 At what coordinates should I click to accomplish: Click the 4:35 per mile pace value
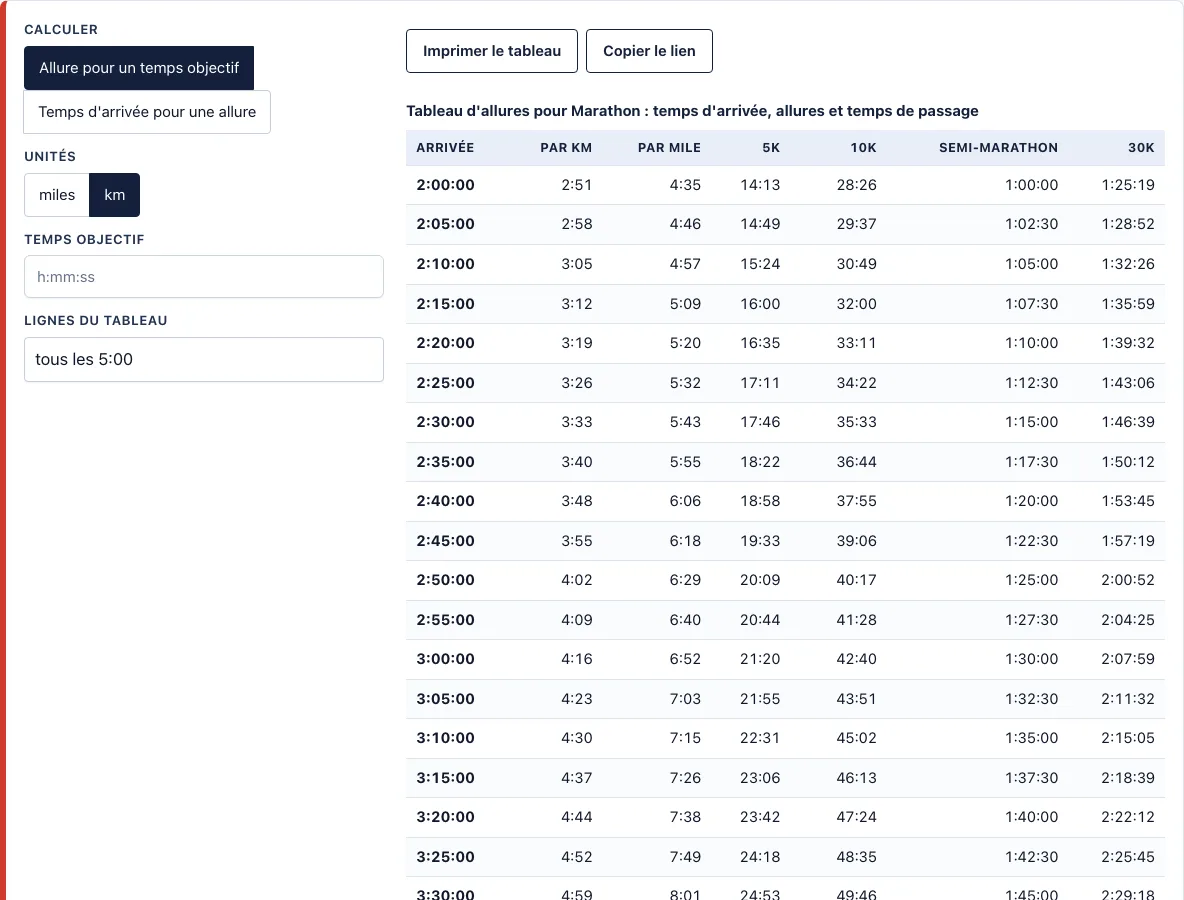(685, 185)
